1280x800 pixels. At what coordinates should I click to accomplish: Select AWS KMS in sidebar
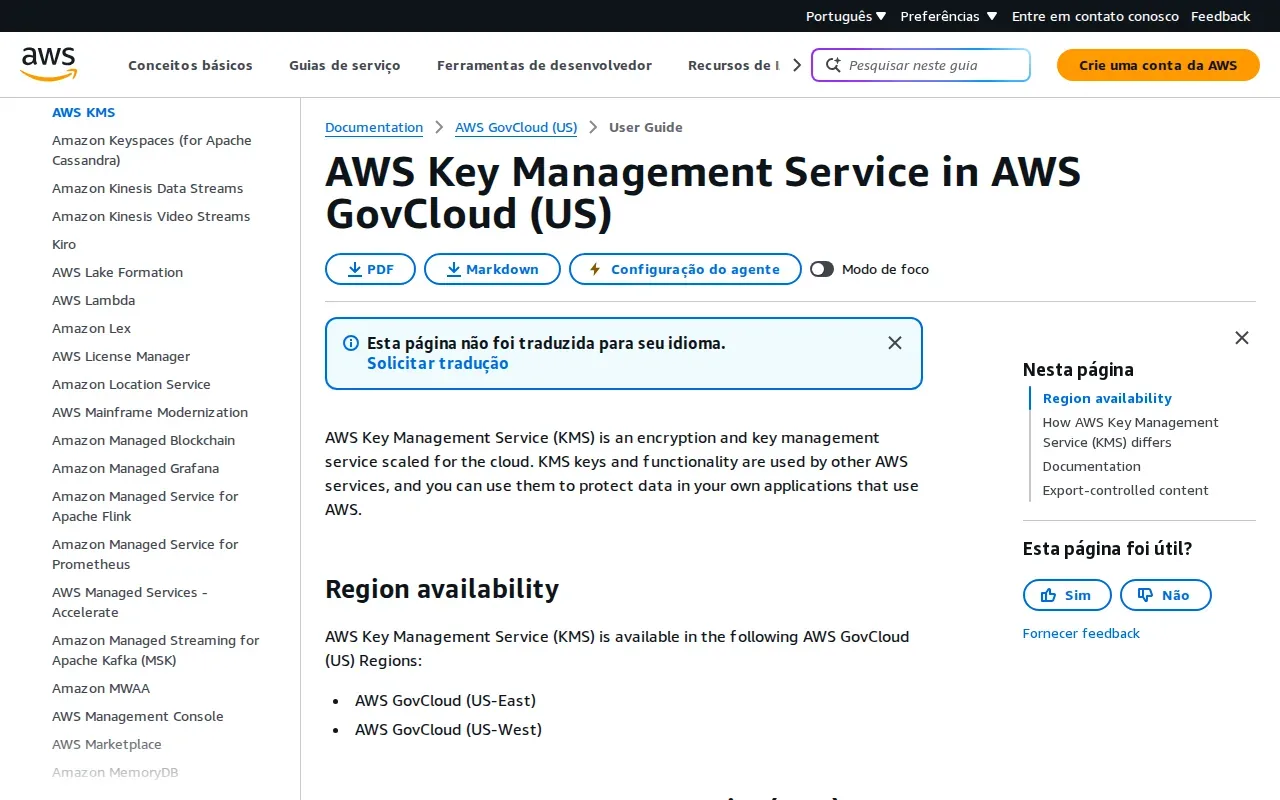[84, 112]
